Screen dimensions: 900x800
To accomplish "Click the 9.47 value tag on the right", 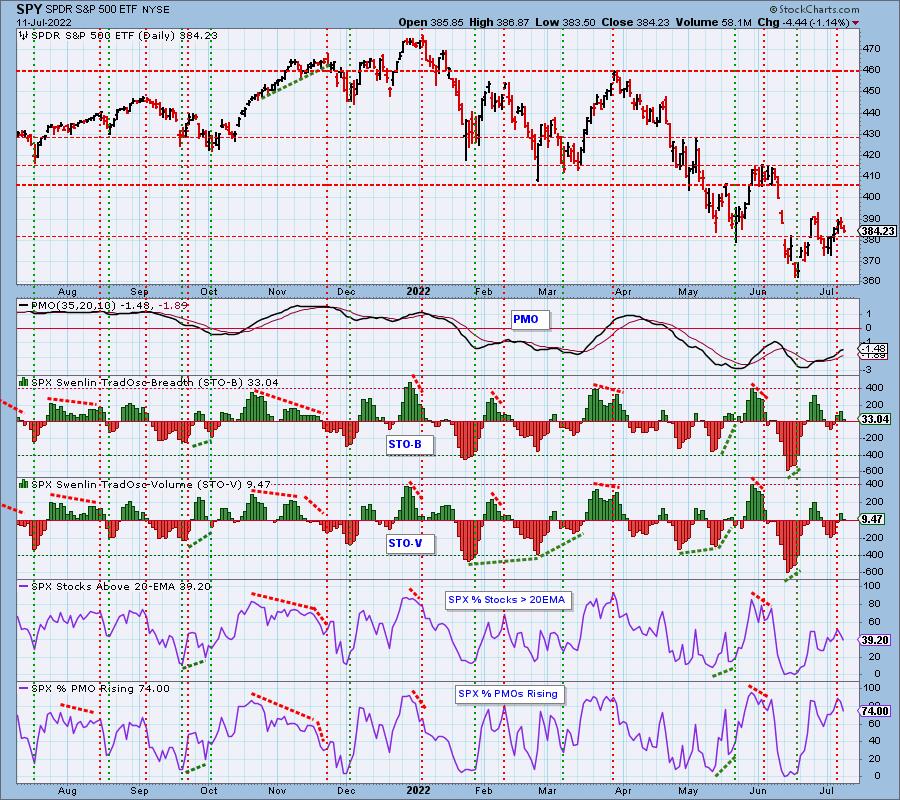I will [872, 519].
